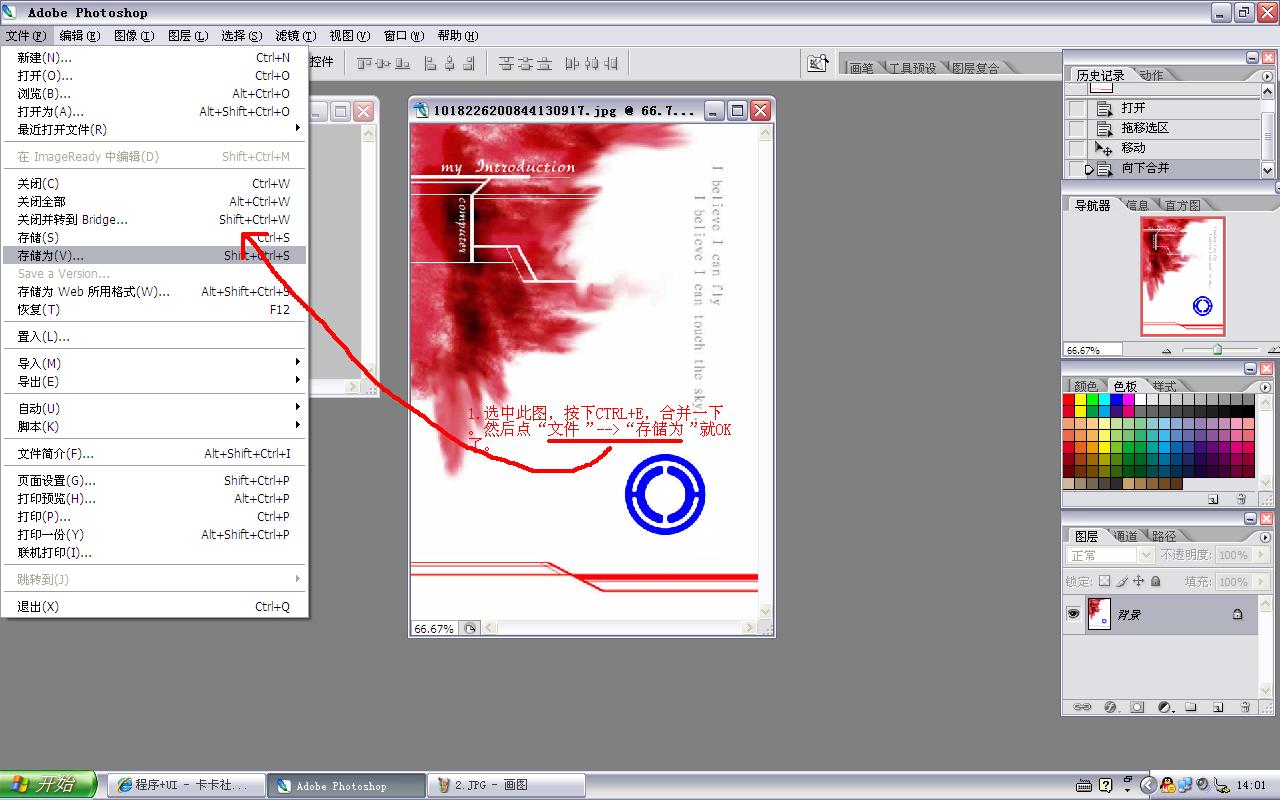Image resolution: width=1280 pixels, height=800 pixels.
Task: Open the Swatches panel flyout menu arrow
Action: tap(1266, 386)
